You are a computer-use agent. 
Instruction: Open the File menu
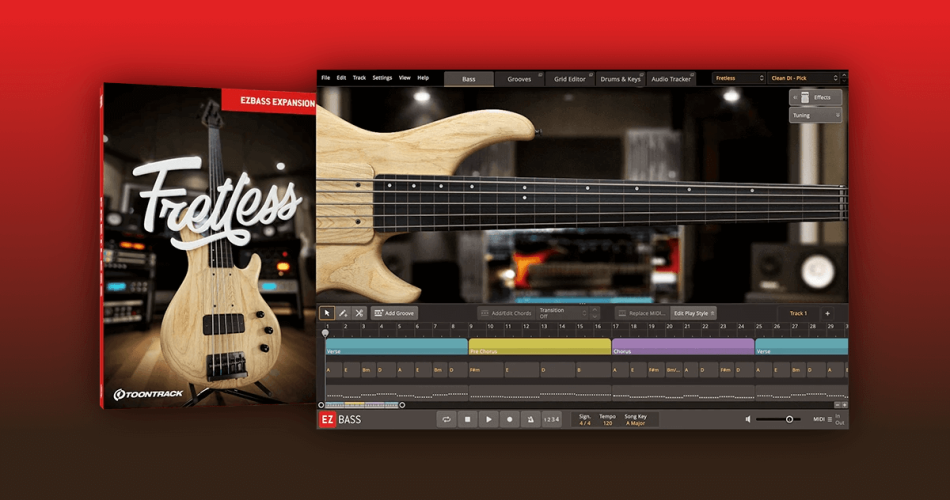coord(326,78)
